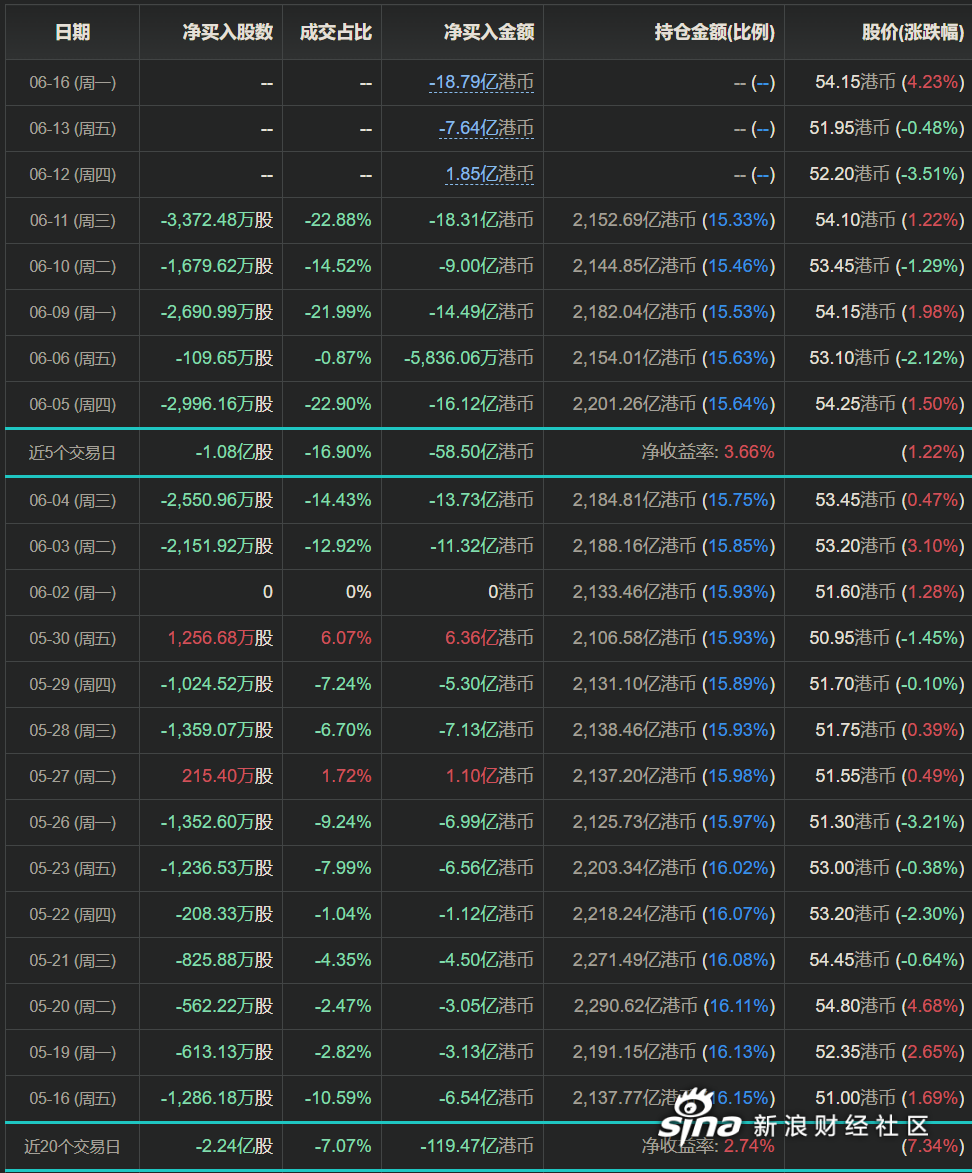Click the red 1,256.68万股 net buy value
This screenshot has width=972, height=1173.
click(220, 638)
